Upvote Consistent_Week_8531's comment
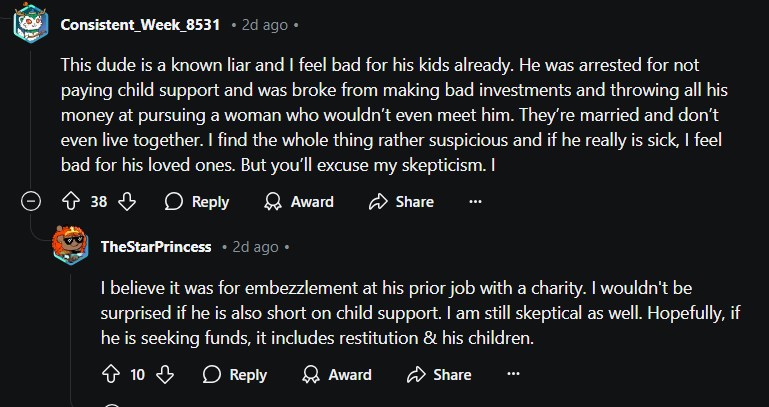The image size is (769, 407). tap(71, 202)
